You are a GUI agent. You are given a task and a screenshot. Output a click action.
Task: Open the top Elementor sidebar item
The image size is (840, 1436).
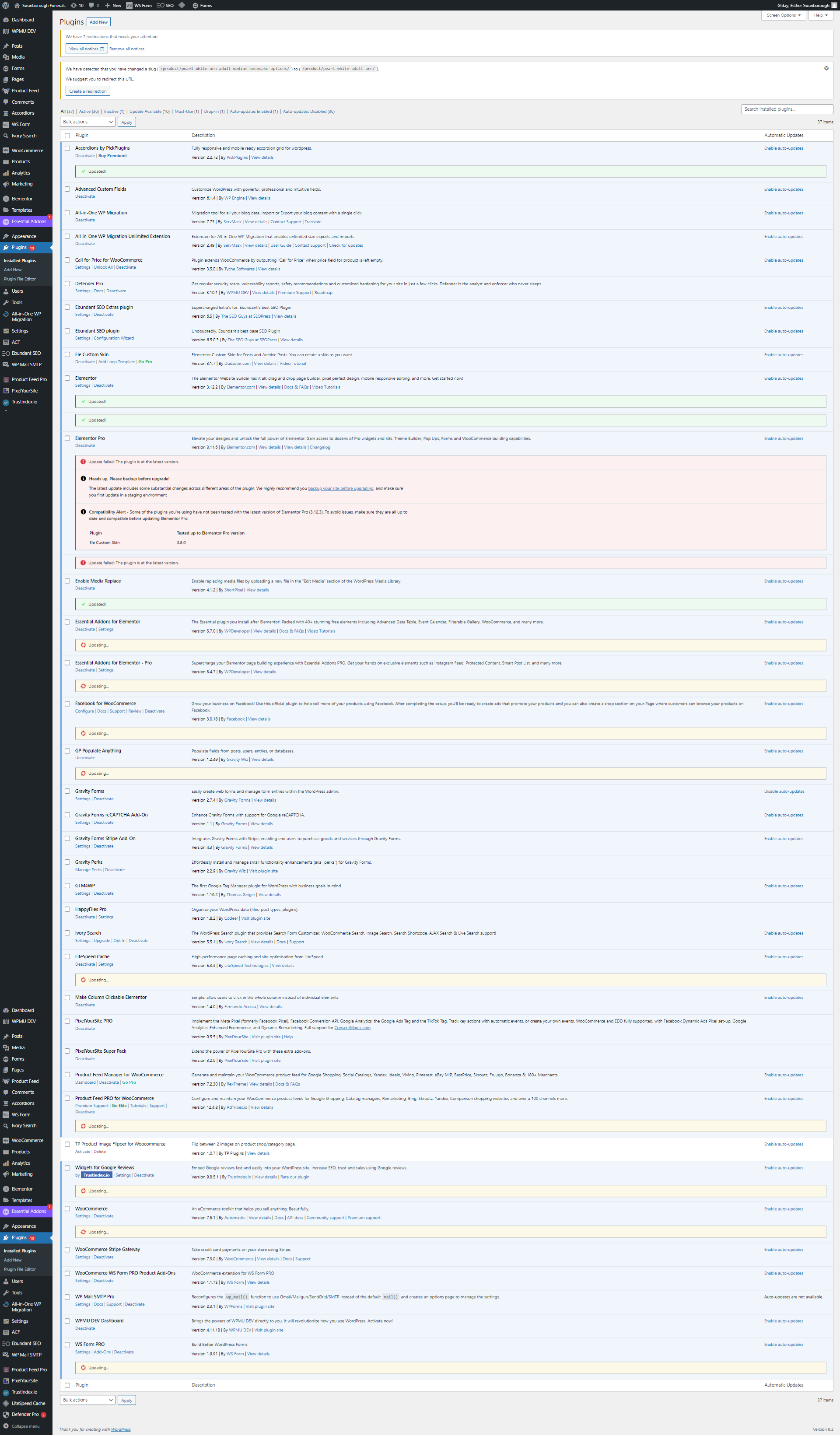pyautogui.click(x=21, y=199)
